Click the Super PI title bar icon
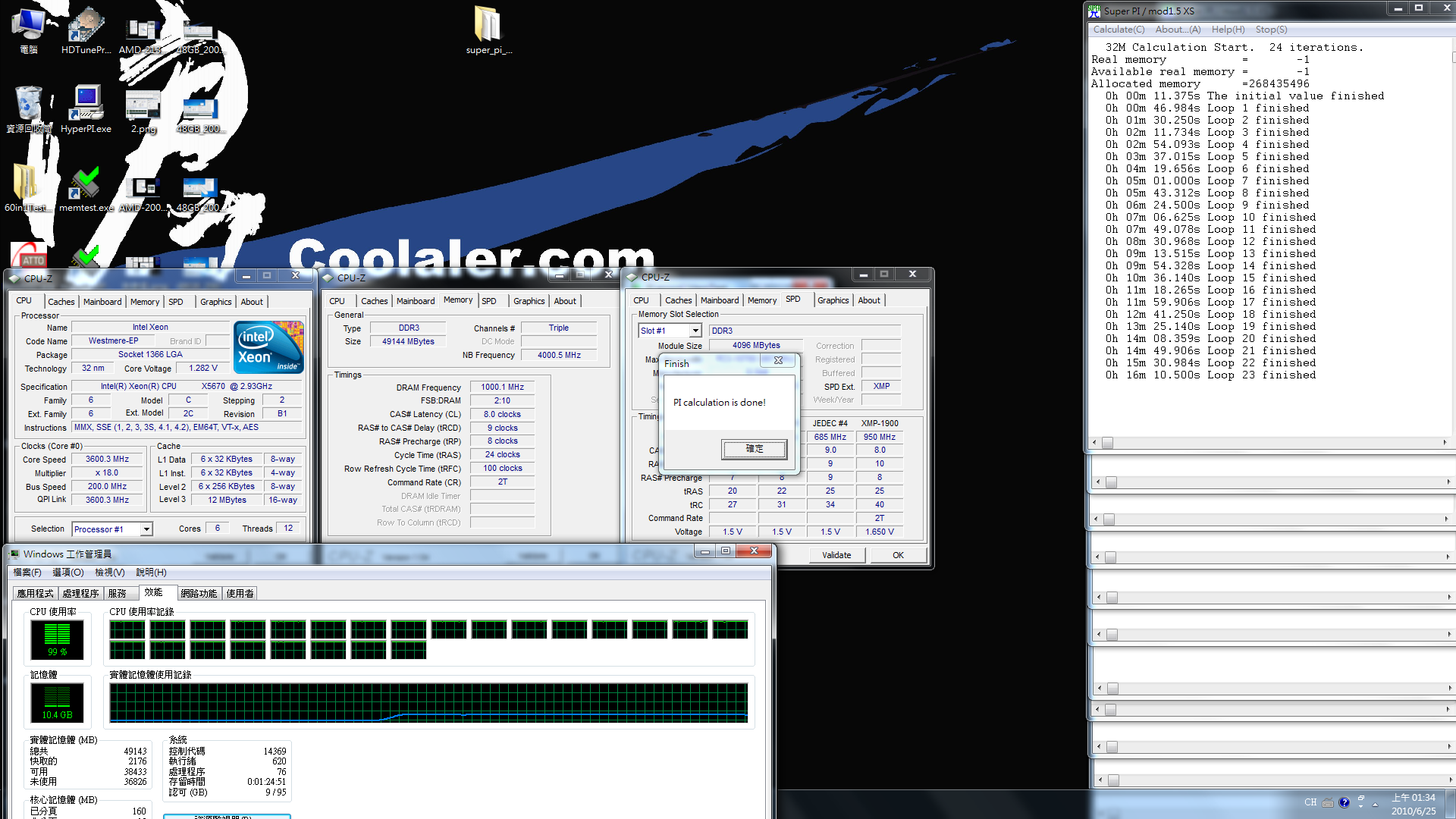 click(1094, 11)
